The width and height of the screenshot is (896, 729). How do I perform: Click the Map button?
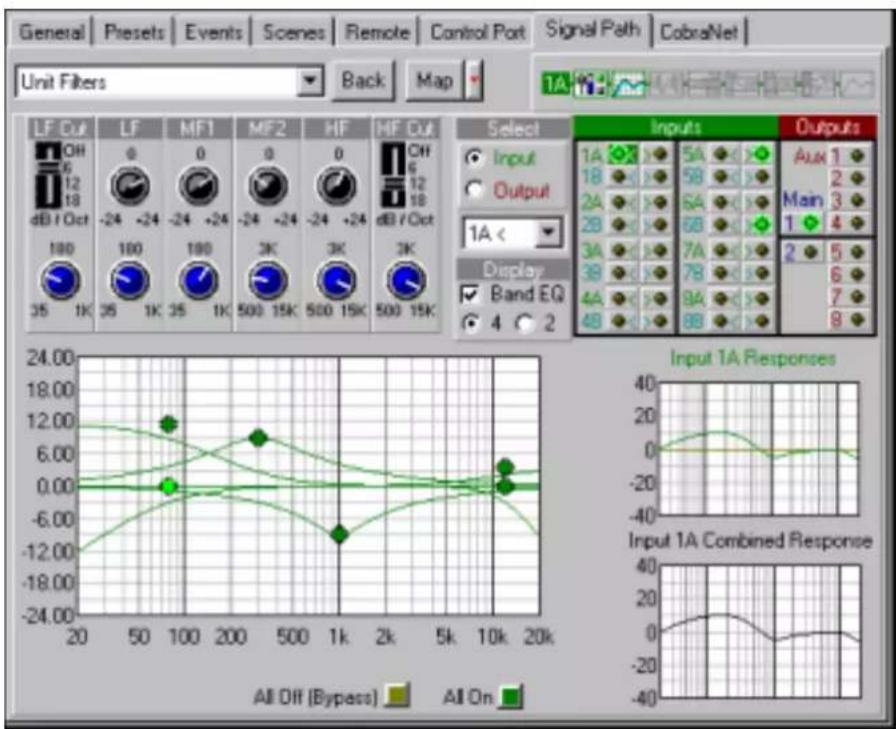(x=434, y=81)
